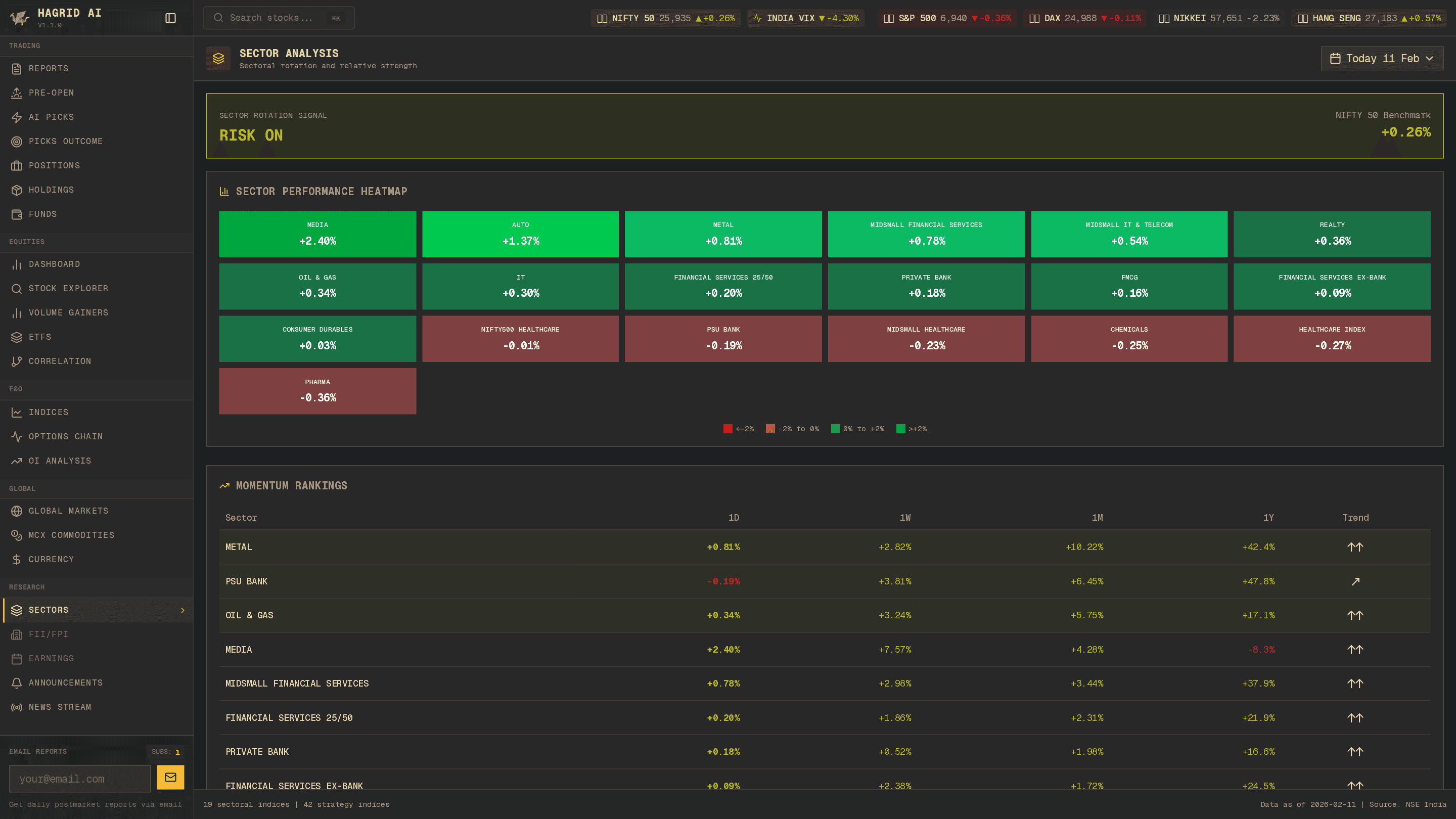Open the Hang Seng index chip
Screen dimensions: 1456x819
tap(1369, 18)
